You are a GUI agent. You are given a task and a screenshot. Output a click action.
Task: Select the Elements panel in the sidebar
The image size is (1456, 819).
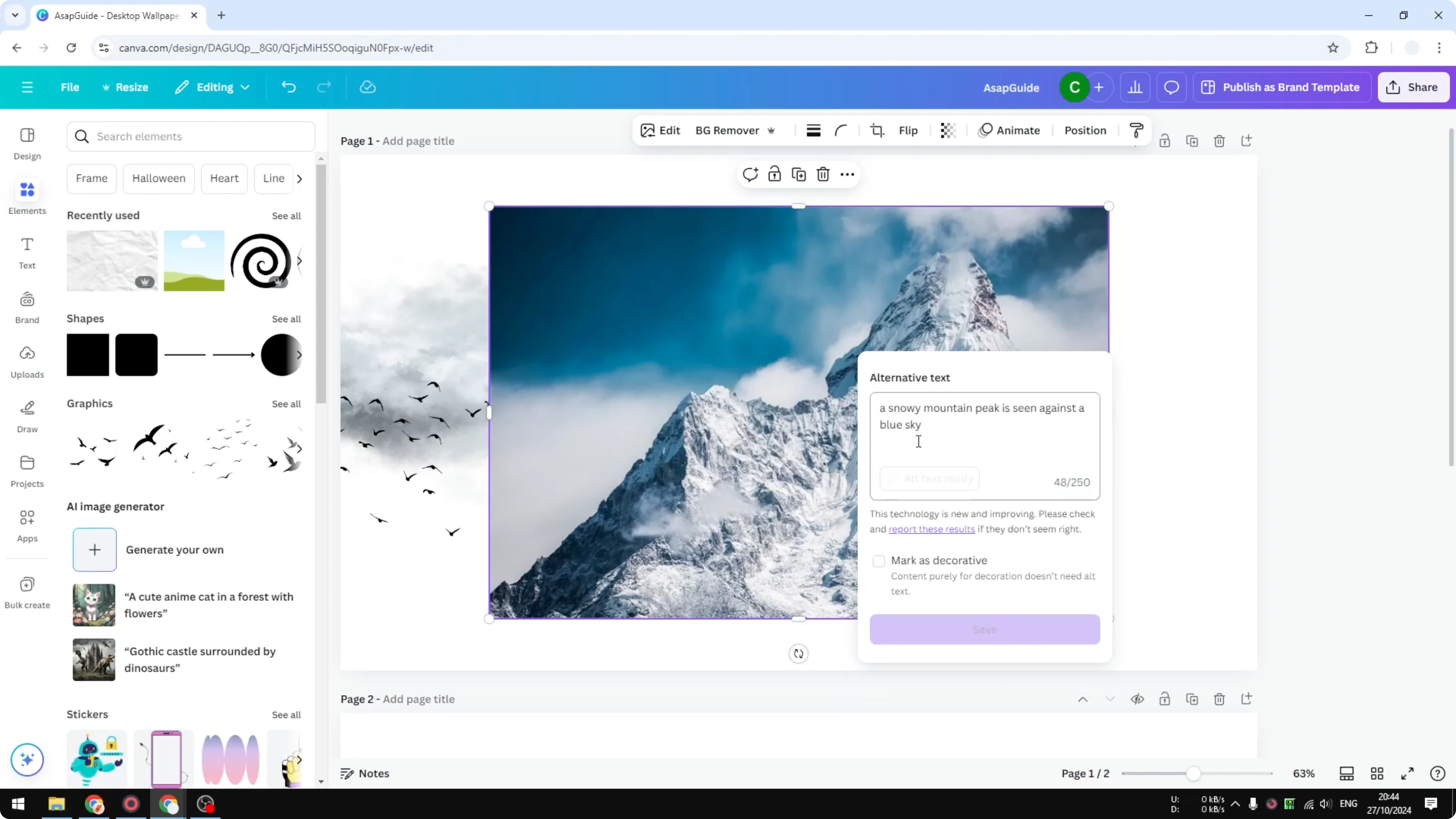pyautogui.click(x=27, y=196)
